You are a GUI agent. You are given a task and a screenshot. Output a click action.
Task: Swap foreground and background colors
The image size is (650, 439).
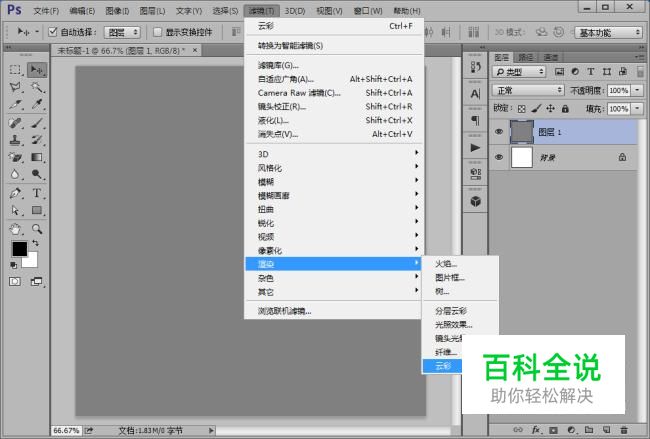(36, 243)
